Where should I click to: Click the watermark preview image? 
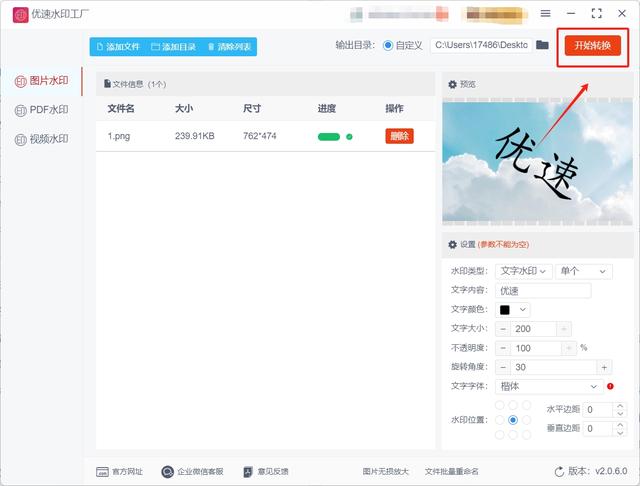coord(537,162)
